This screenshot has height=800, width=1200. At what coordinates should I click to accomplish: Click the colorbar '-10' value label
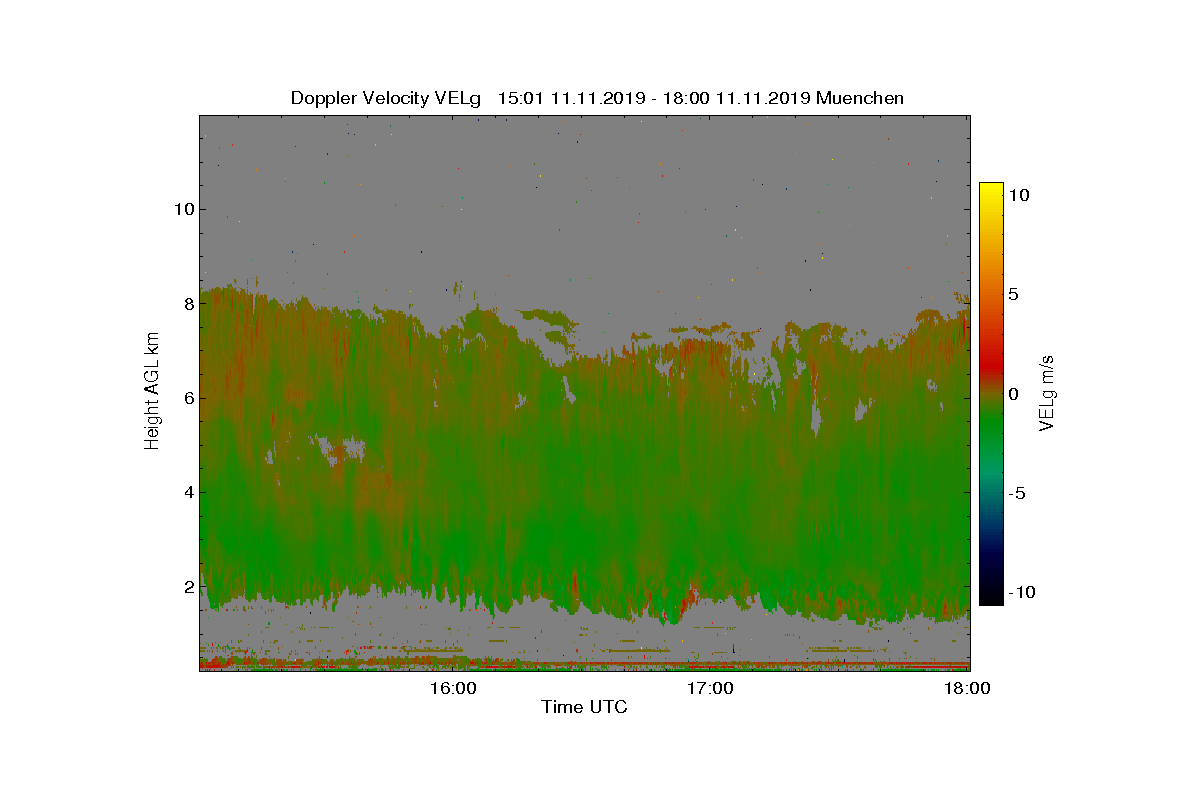point(1021,592)
